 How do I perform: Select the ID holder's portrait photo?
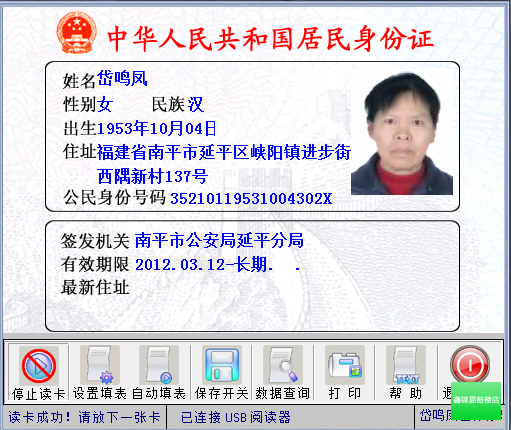click(402, 134)
